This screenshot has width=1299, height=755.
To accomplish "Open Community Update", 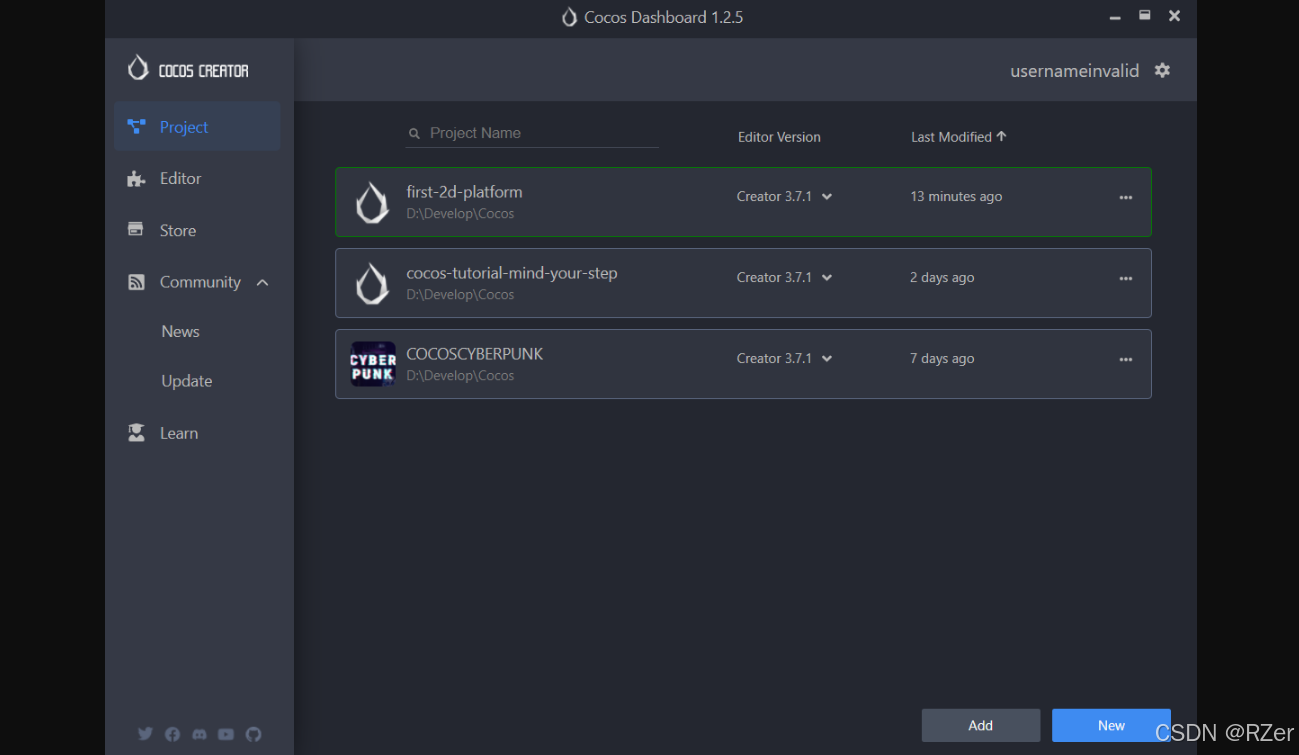I will [x=187, y=381].
